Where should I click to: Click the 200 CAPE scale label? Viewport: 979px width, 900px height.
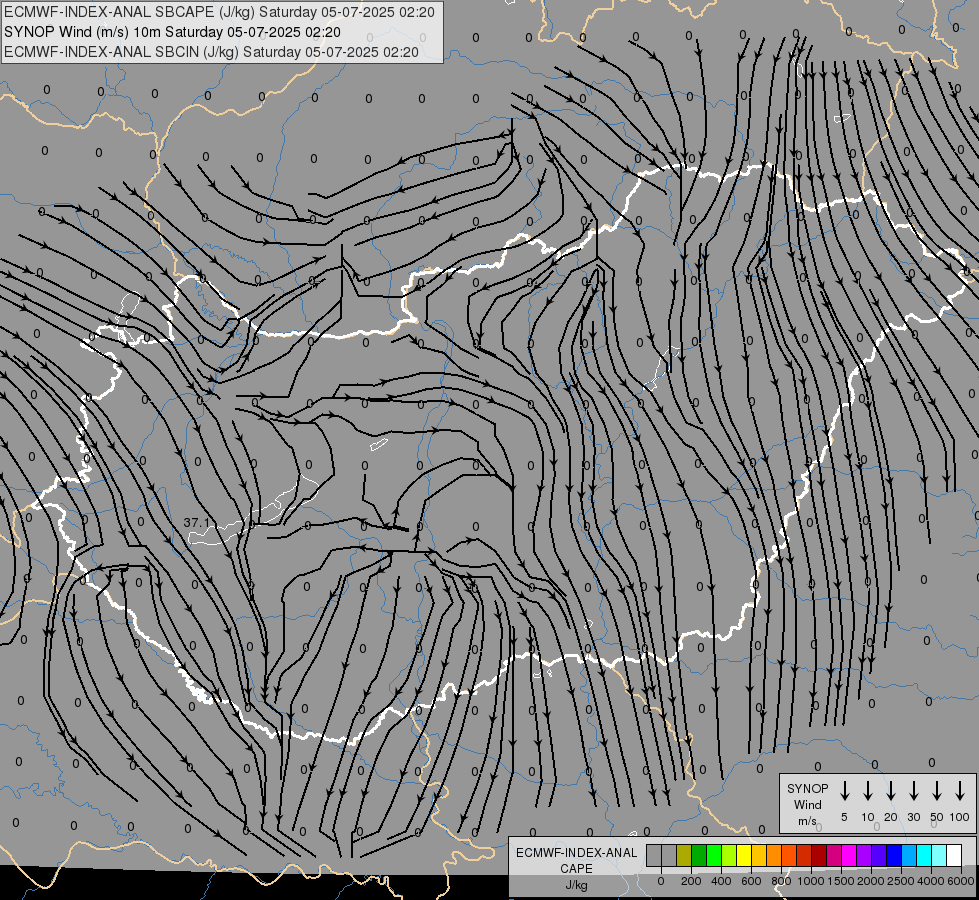[691, 881]
